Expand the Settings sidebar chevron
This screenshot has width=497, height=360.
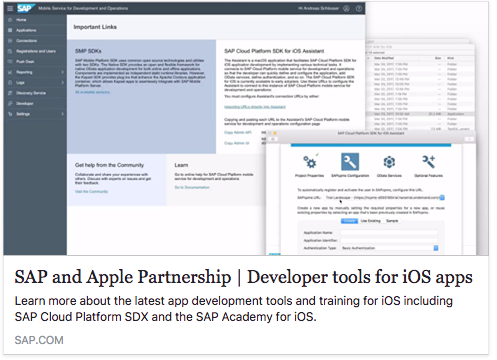(x=62, y=114)
